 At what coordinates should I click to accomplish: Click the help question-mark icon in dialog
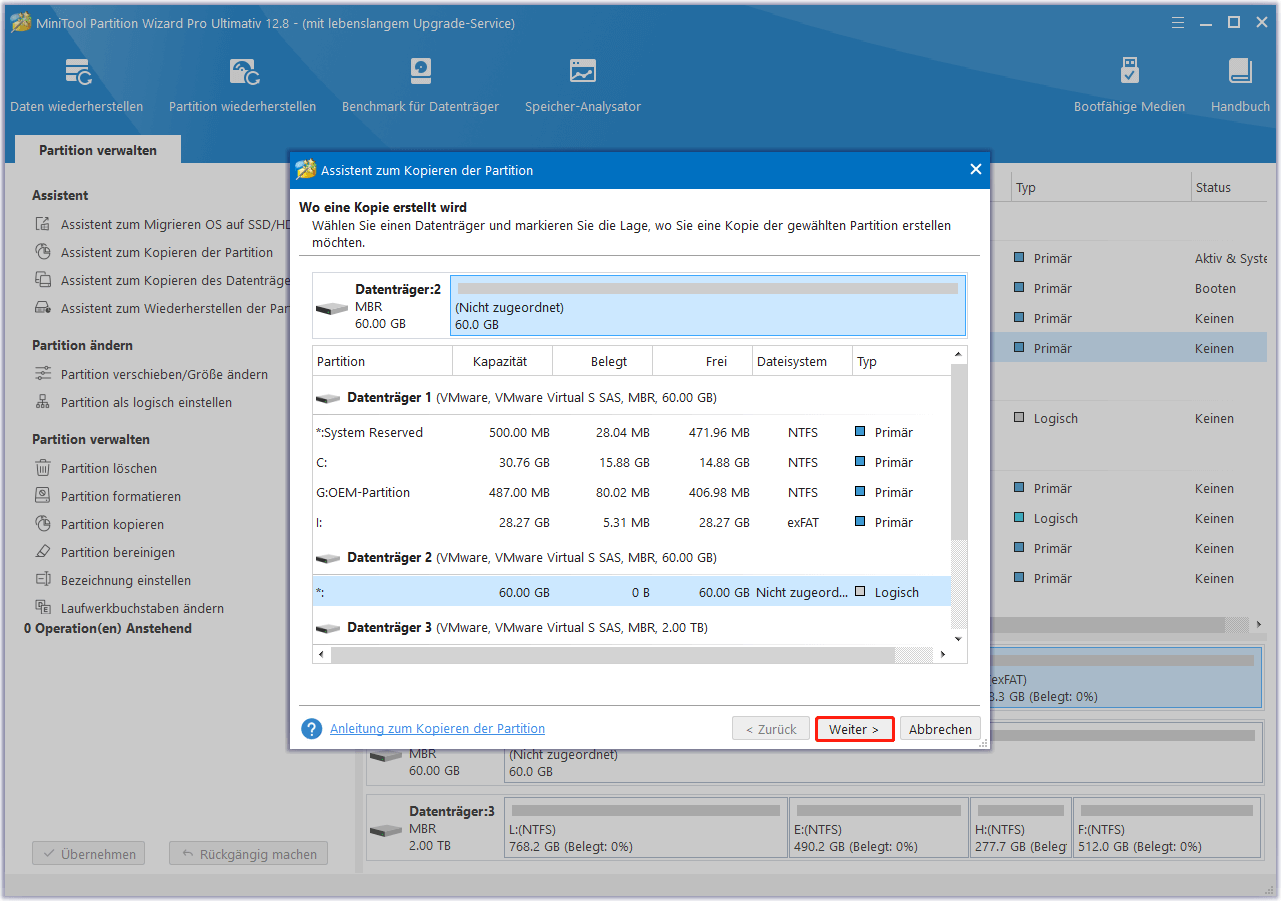(312, 729)
